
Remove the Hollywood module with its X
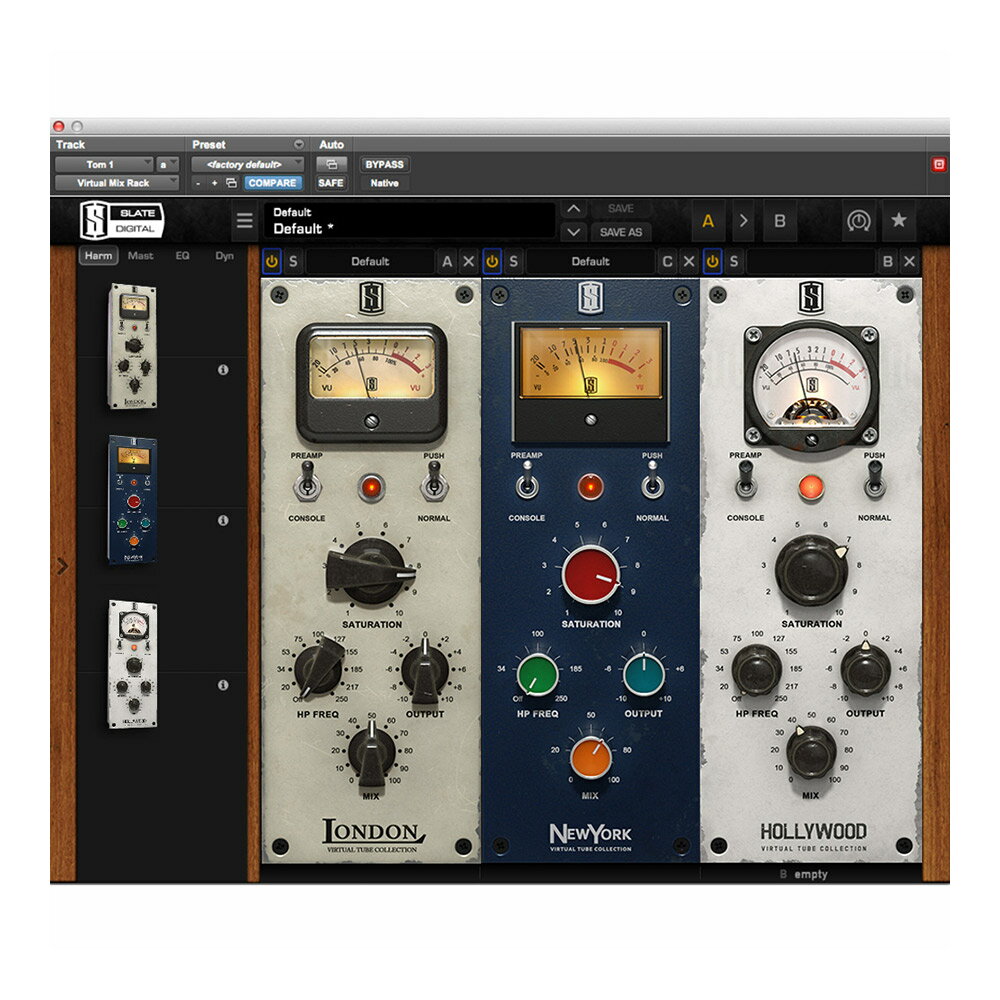pos(909,261)
